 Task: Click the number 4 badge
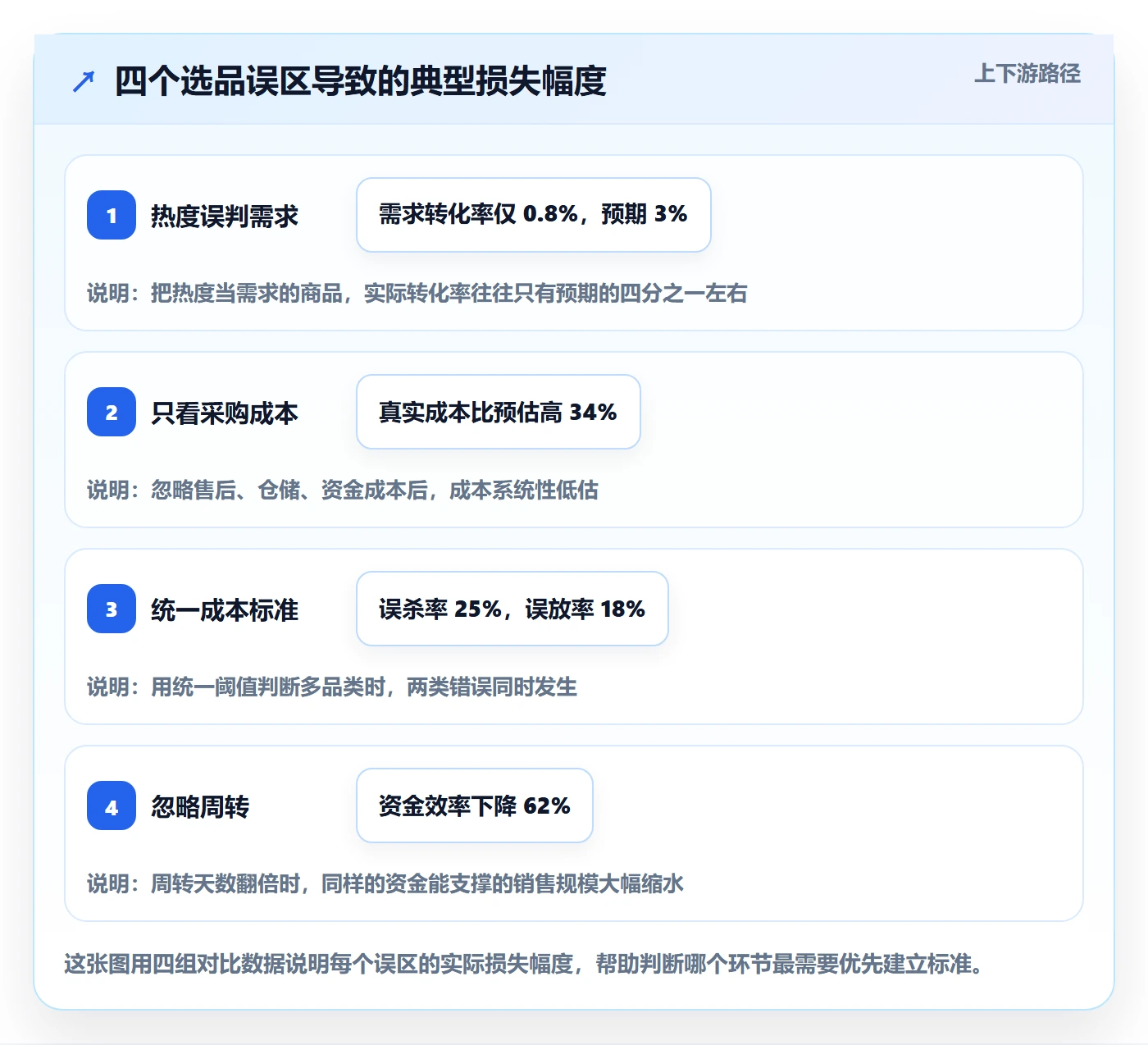pos(112,805)
